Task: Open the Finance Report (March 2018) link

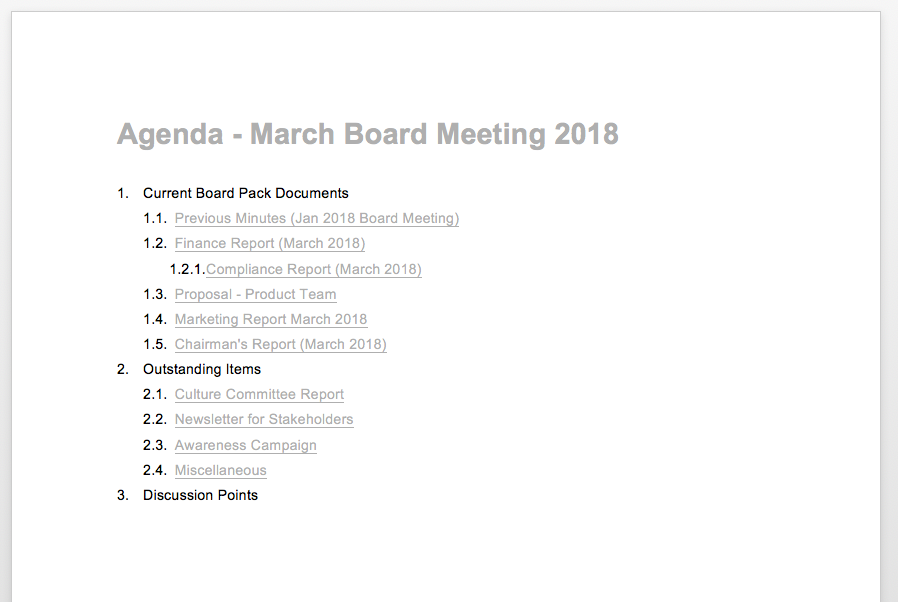Action: pyautogui.click(x=270, y=243)
